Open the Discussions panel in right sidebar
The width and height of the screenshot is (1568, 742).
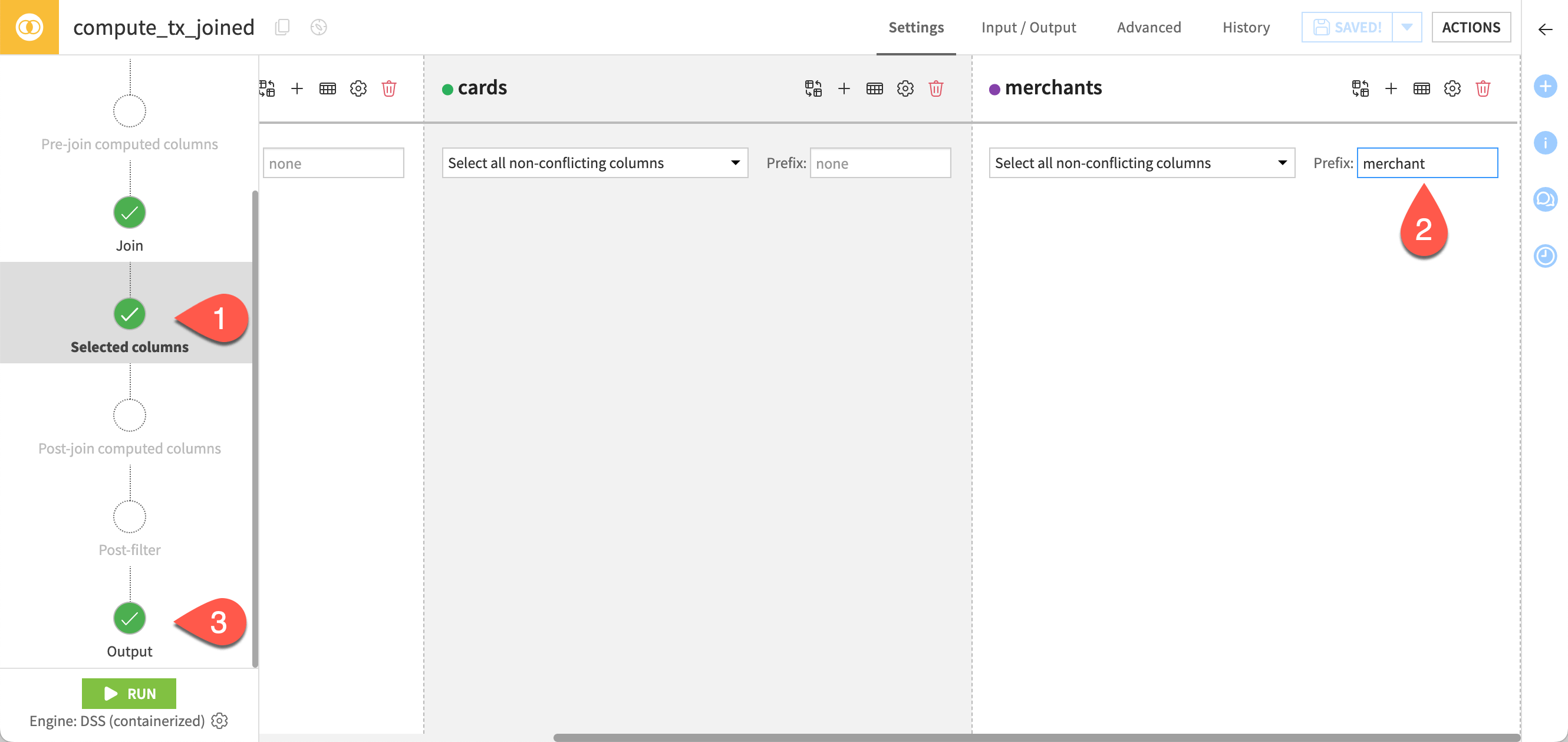point(1546,199)
